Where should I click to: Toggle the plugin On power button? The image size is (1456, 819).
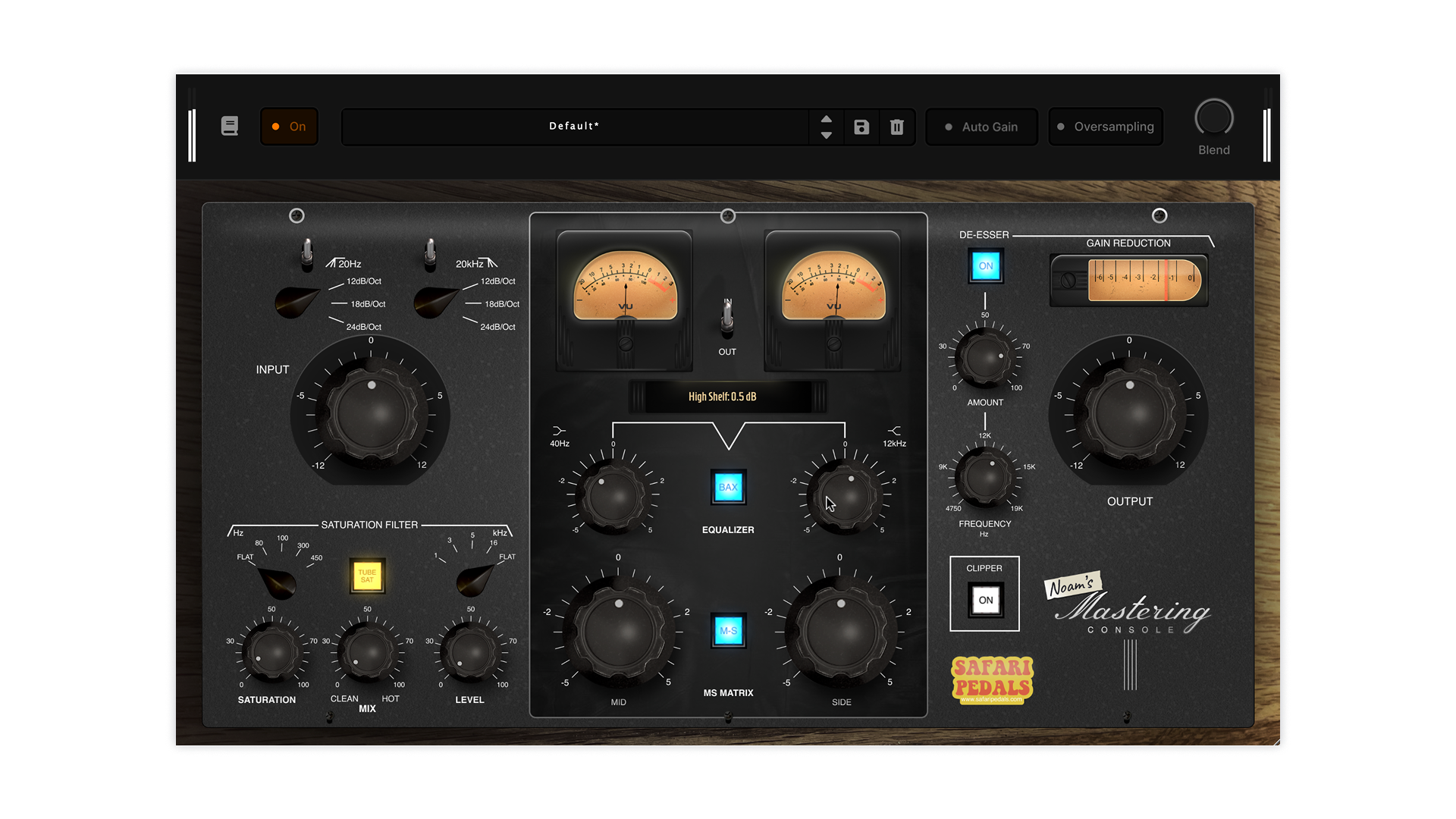pos(289,127)
